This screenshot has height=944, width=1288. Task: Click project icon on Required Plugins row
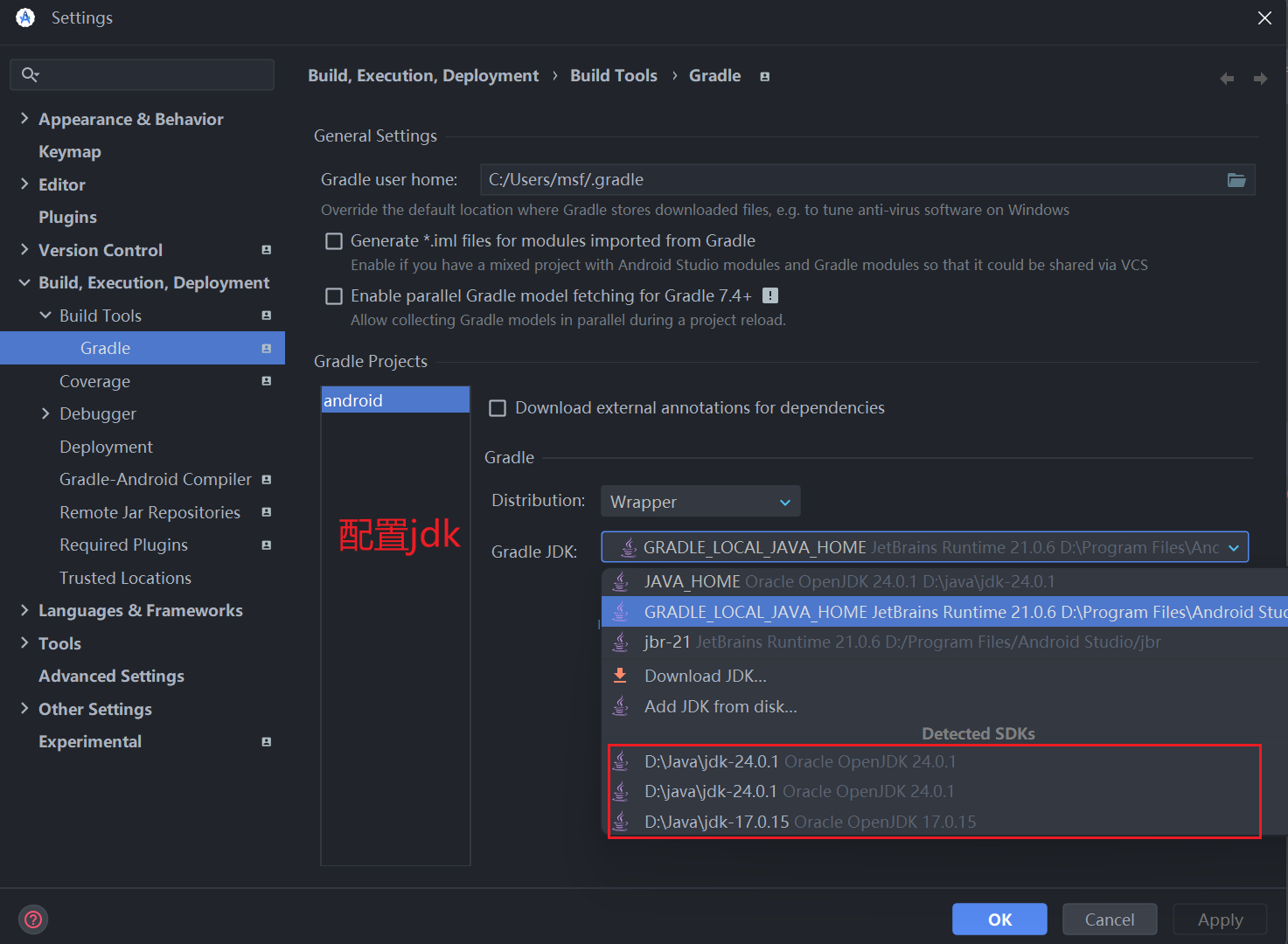(x=267, y=545)
